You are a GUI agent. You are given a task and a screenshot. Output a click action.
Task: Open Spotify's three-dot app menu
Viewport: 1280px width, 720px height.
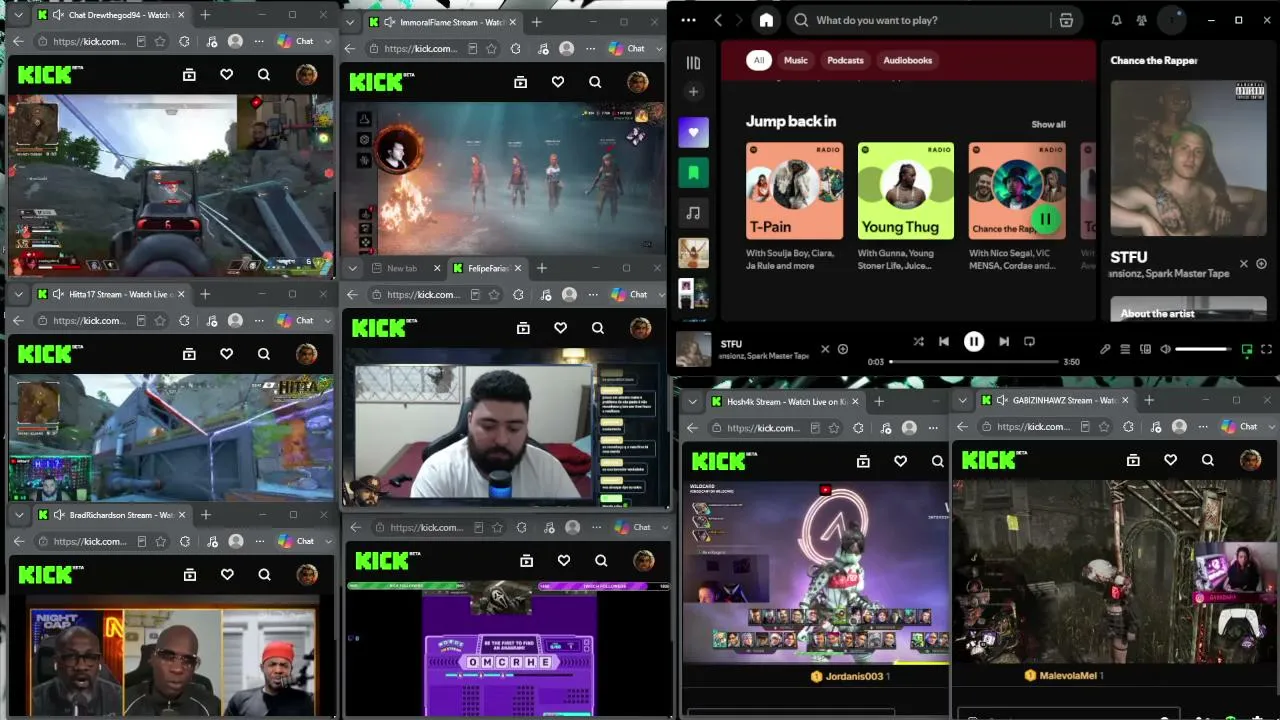click(688, 20)
